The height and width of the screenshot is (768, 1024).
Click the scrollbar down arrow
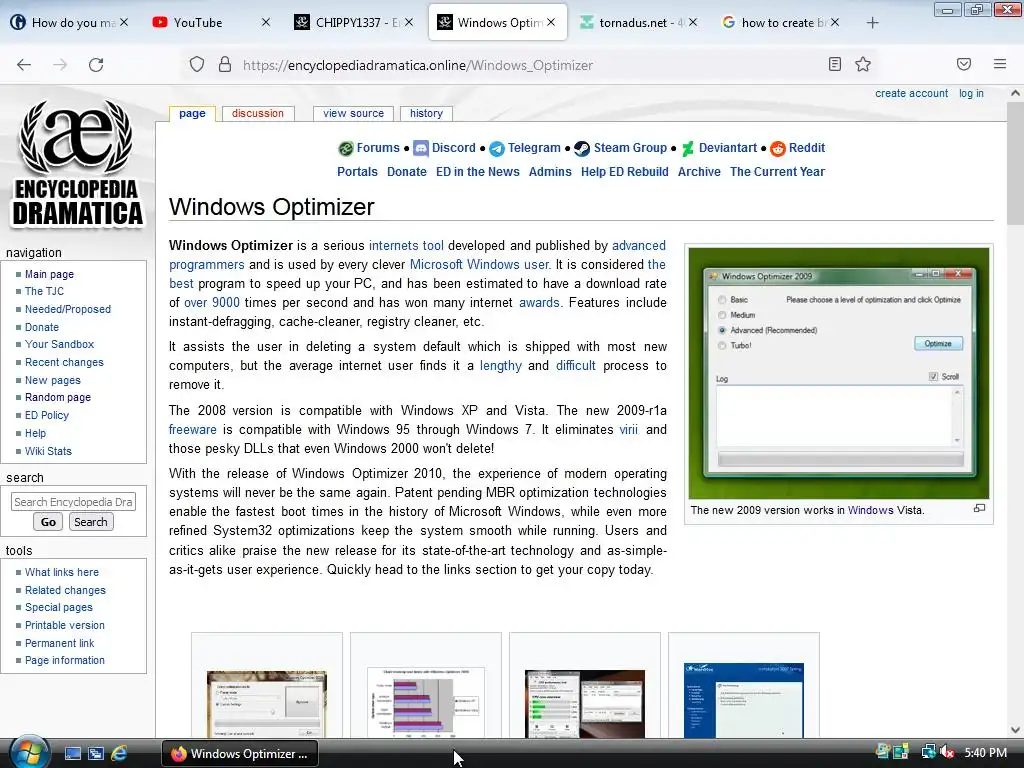[1015, 730]
